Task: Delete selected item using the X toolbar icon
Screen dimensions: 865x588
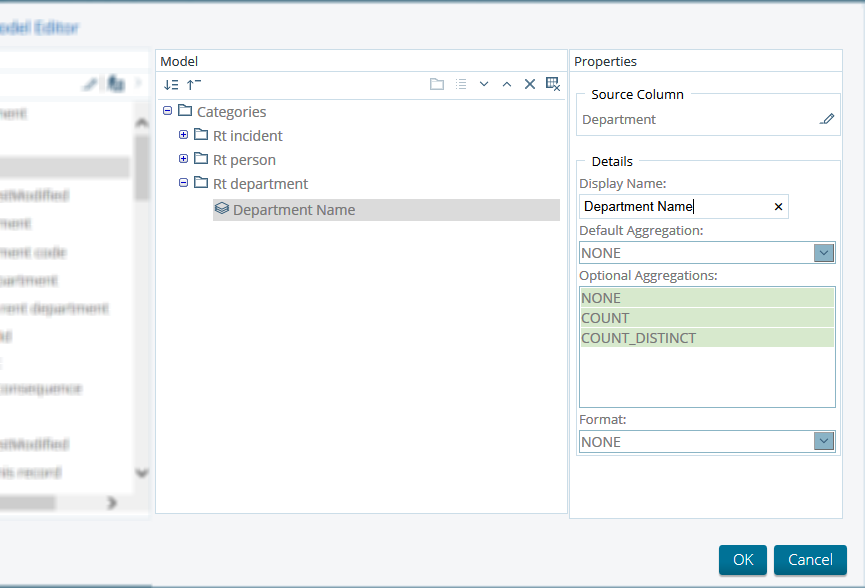Action: click(530, 84)
